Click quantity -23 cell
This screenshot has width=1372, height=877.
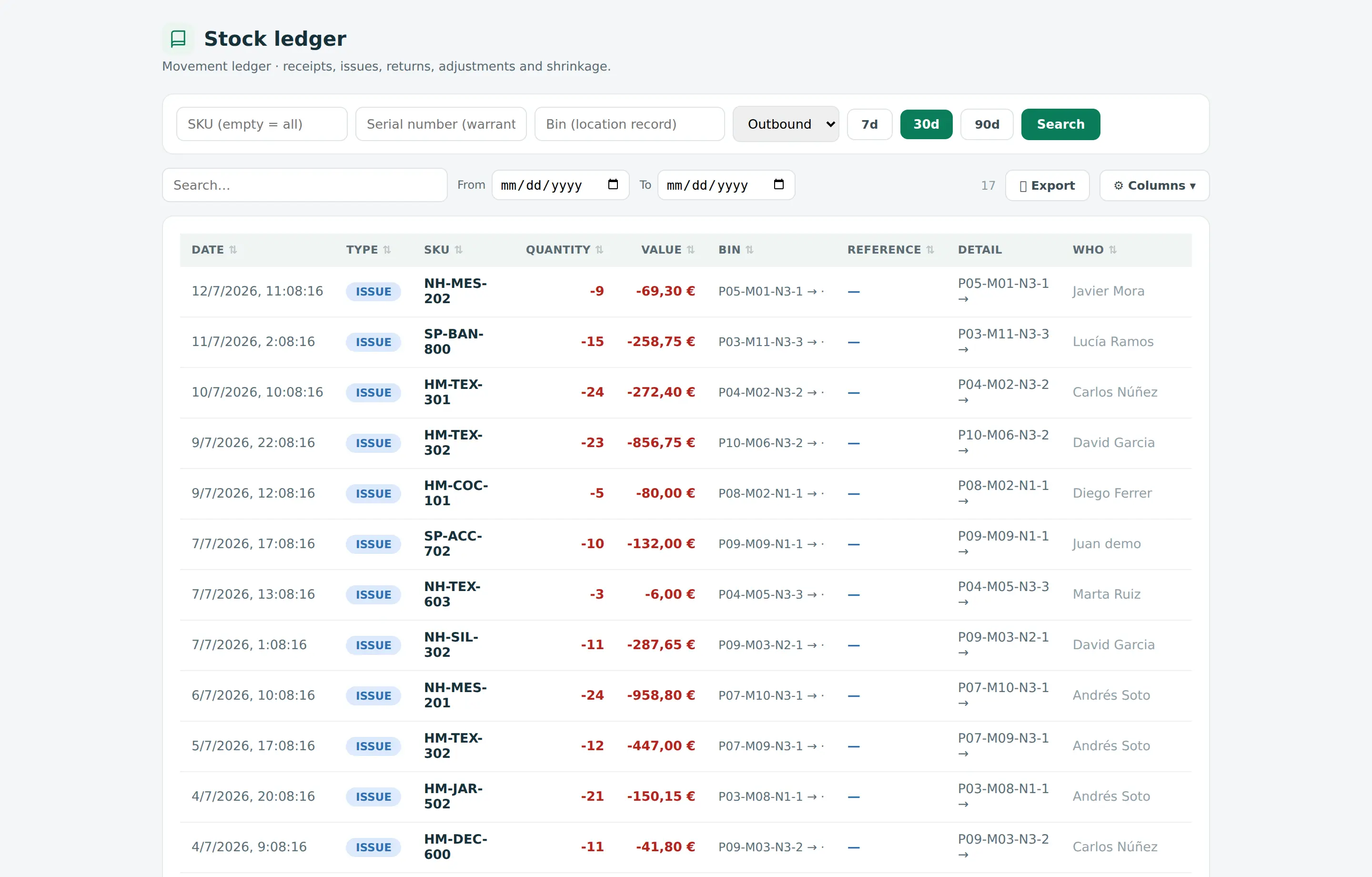(592, 443)
